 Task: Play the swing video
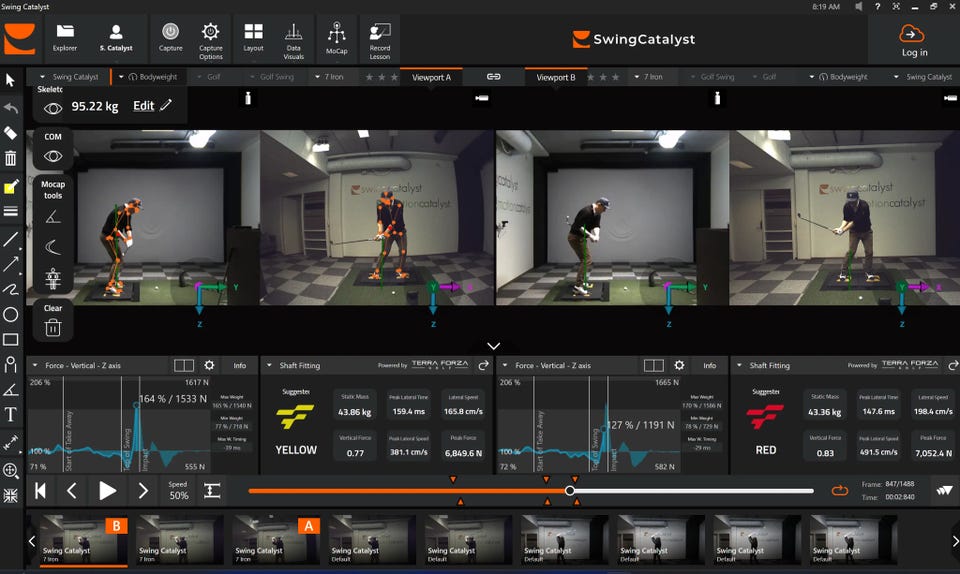point(107,490)
